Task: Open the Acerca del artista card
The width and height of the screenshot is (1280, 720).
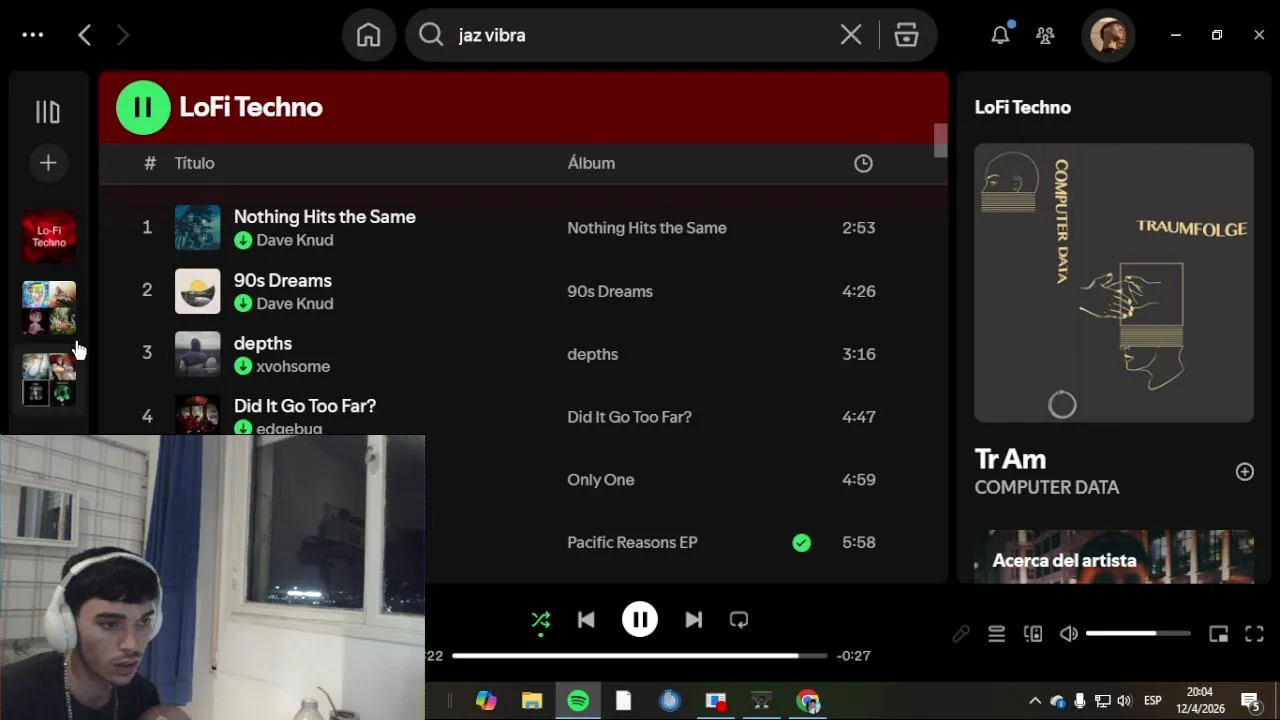Action: point(1114,557)
